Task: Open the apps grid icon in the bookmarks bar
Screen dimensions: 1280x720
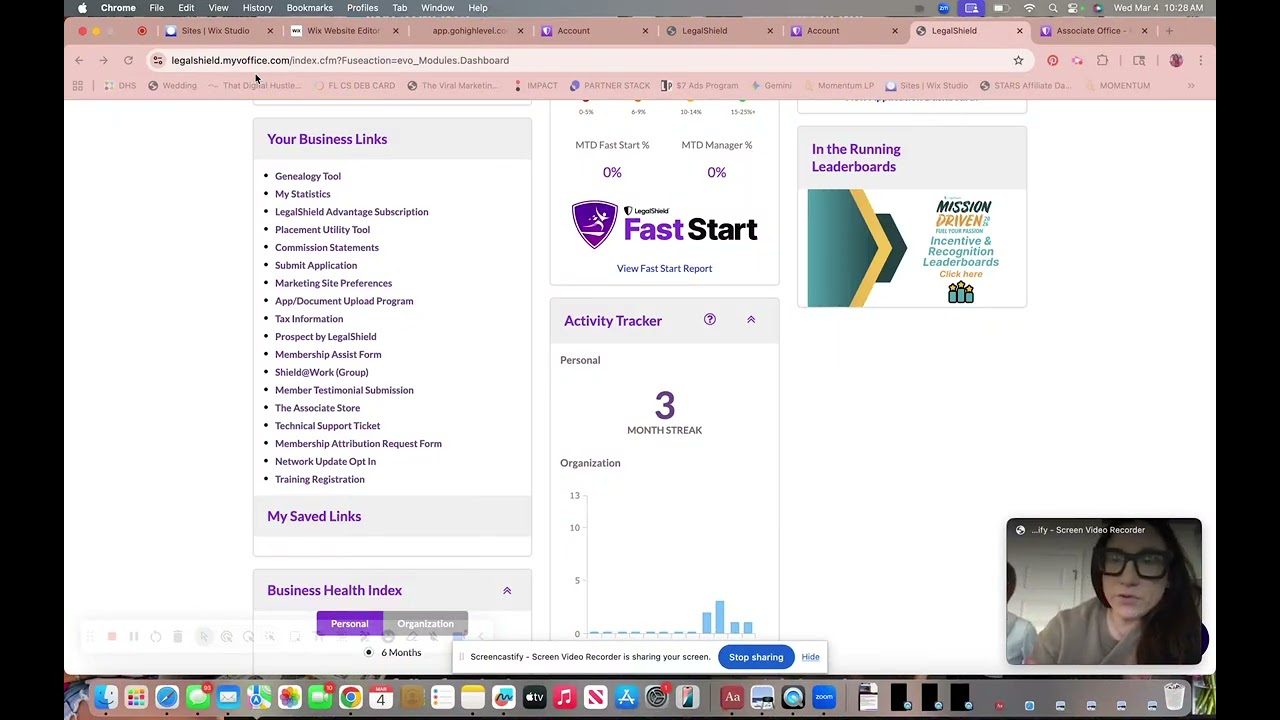Action: 77,85
